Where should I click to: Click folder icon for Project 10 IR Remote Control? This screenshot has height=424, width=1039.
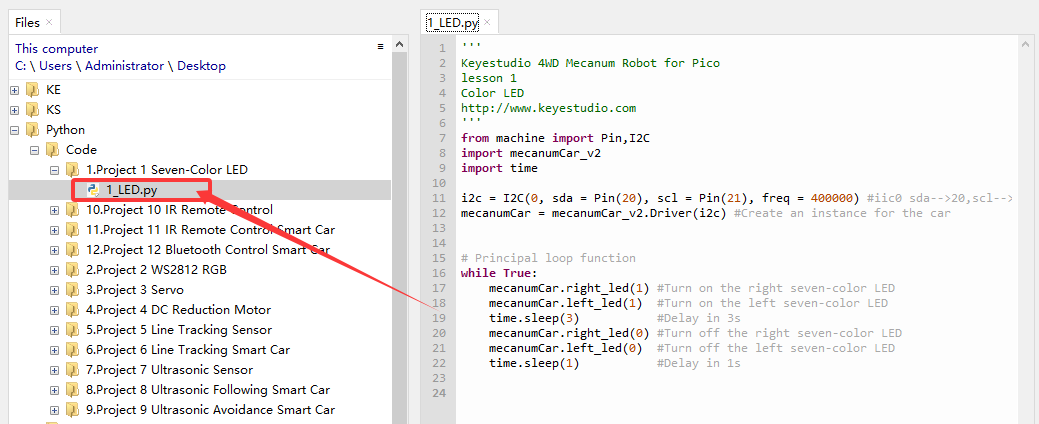coord(72,210)
